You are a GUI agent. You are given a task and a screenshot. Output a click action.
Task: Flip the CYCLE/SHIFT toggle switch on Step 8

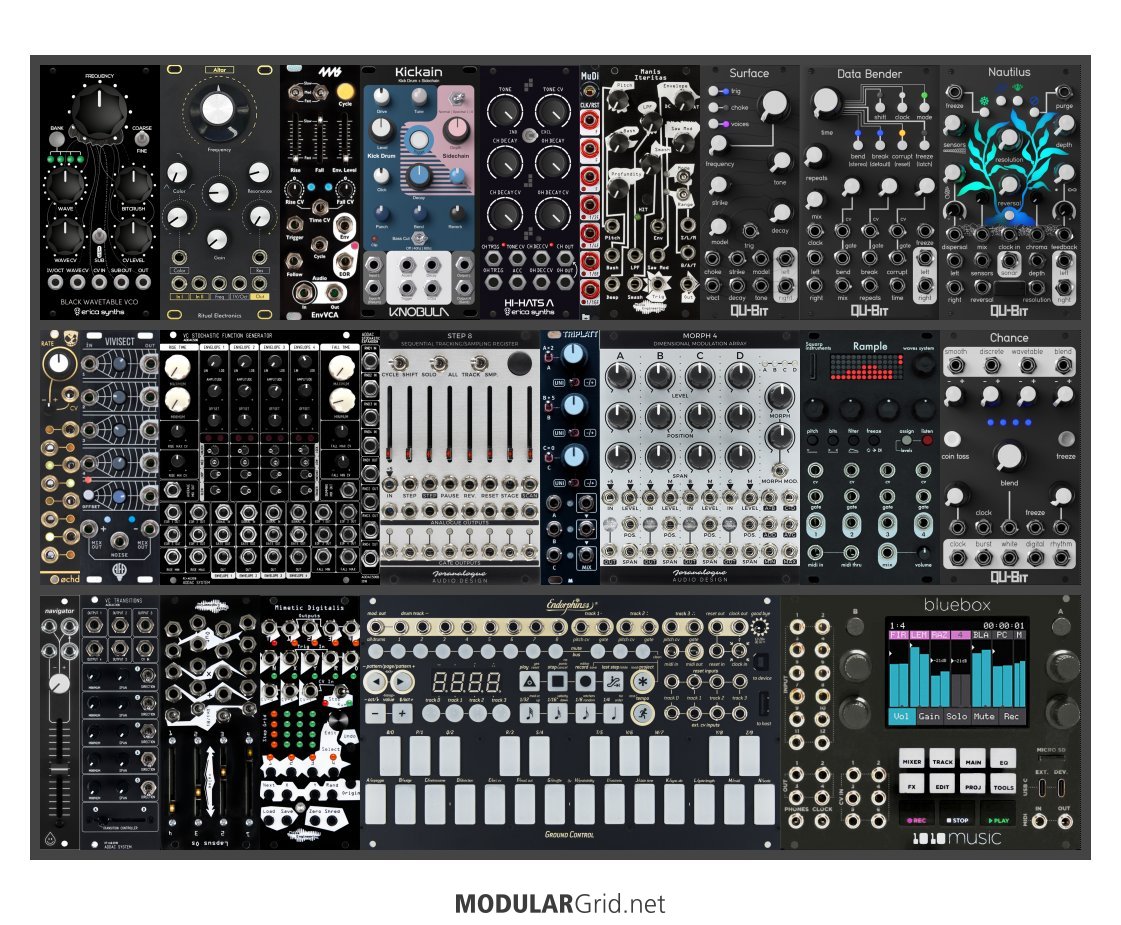pos(400,362)
